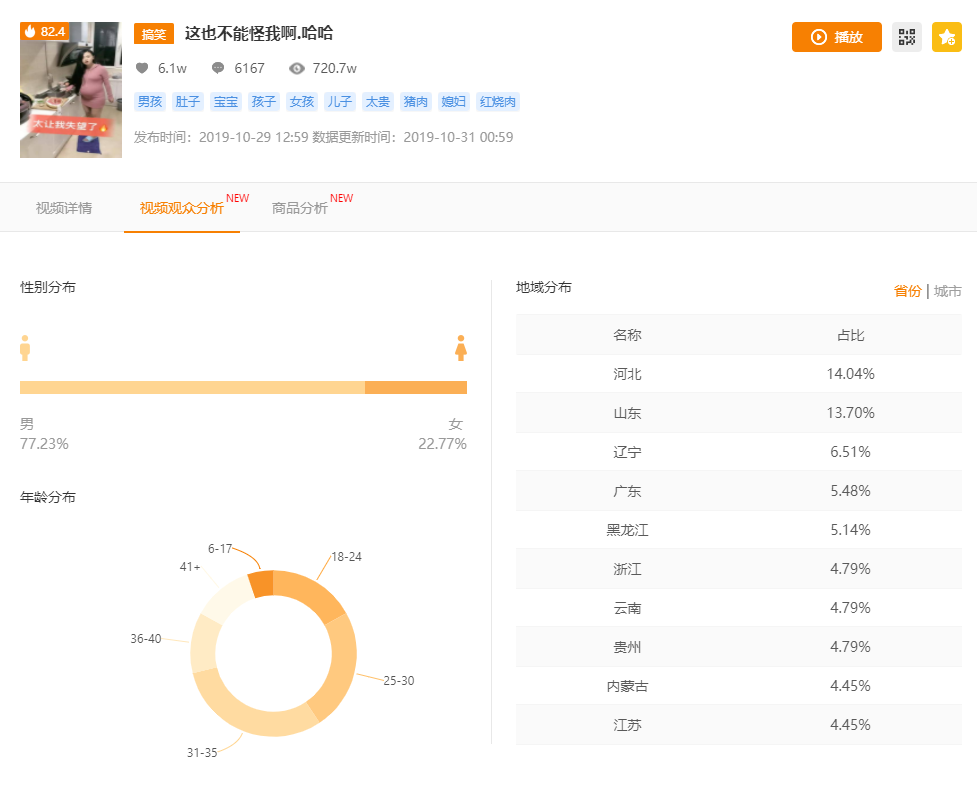Click the 22.77% female percentage
The image size is (977, 792).
[442, 444]
